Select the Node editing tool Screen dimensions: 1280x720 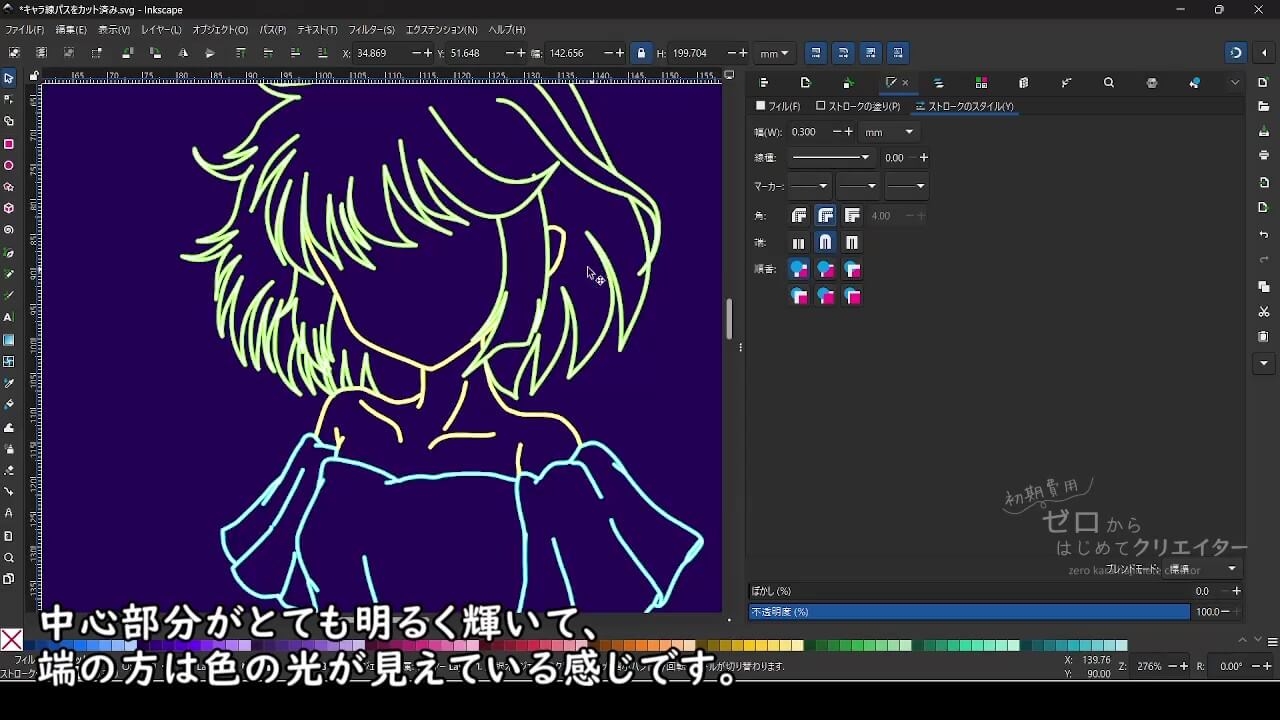click(11, 100)
